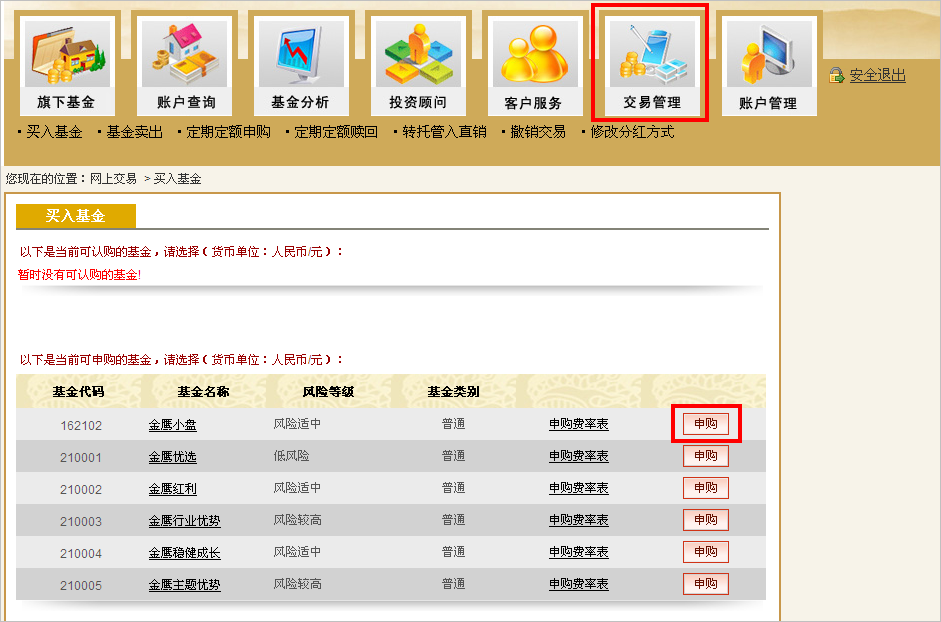Image resolution: width=941 pixels, height=622 pixels.
Task: Open 申购费率表 for 金鹰行业优势
Action: coord(578,521)
